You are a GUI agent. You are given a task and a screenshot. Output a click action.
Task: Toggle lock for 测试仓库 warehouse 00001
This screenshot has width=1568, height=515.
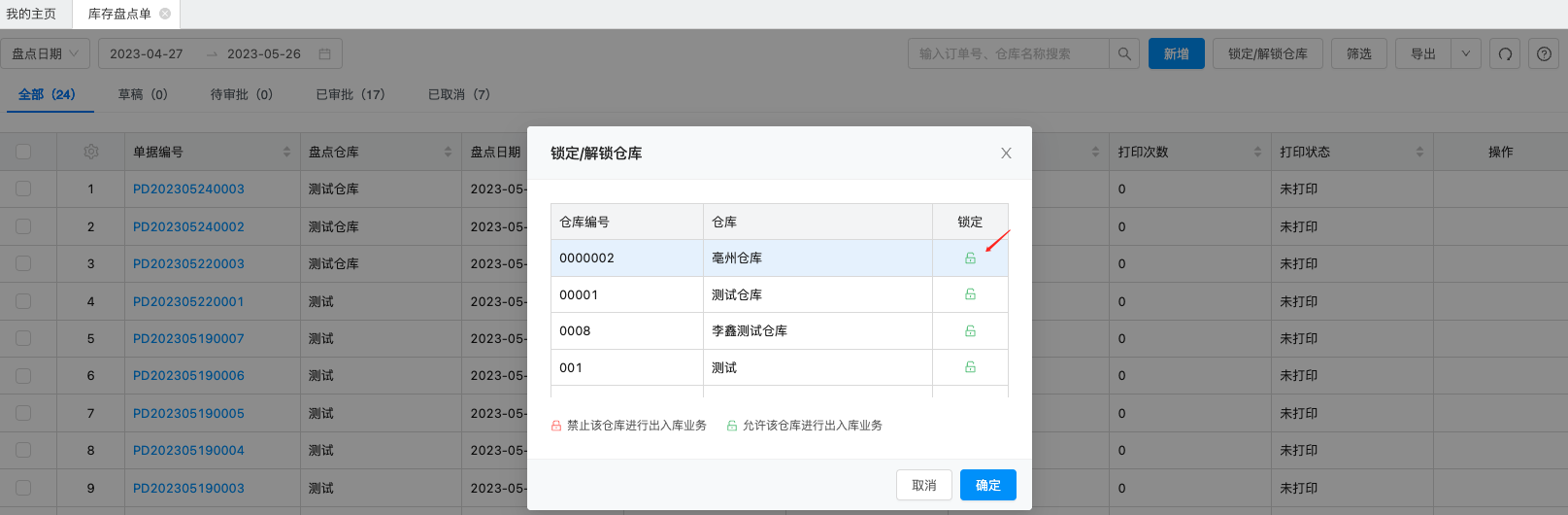pos(970,294)
